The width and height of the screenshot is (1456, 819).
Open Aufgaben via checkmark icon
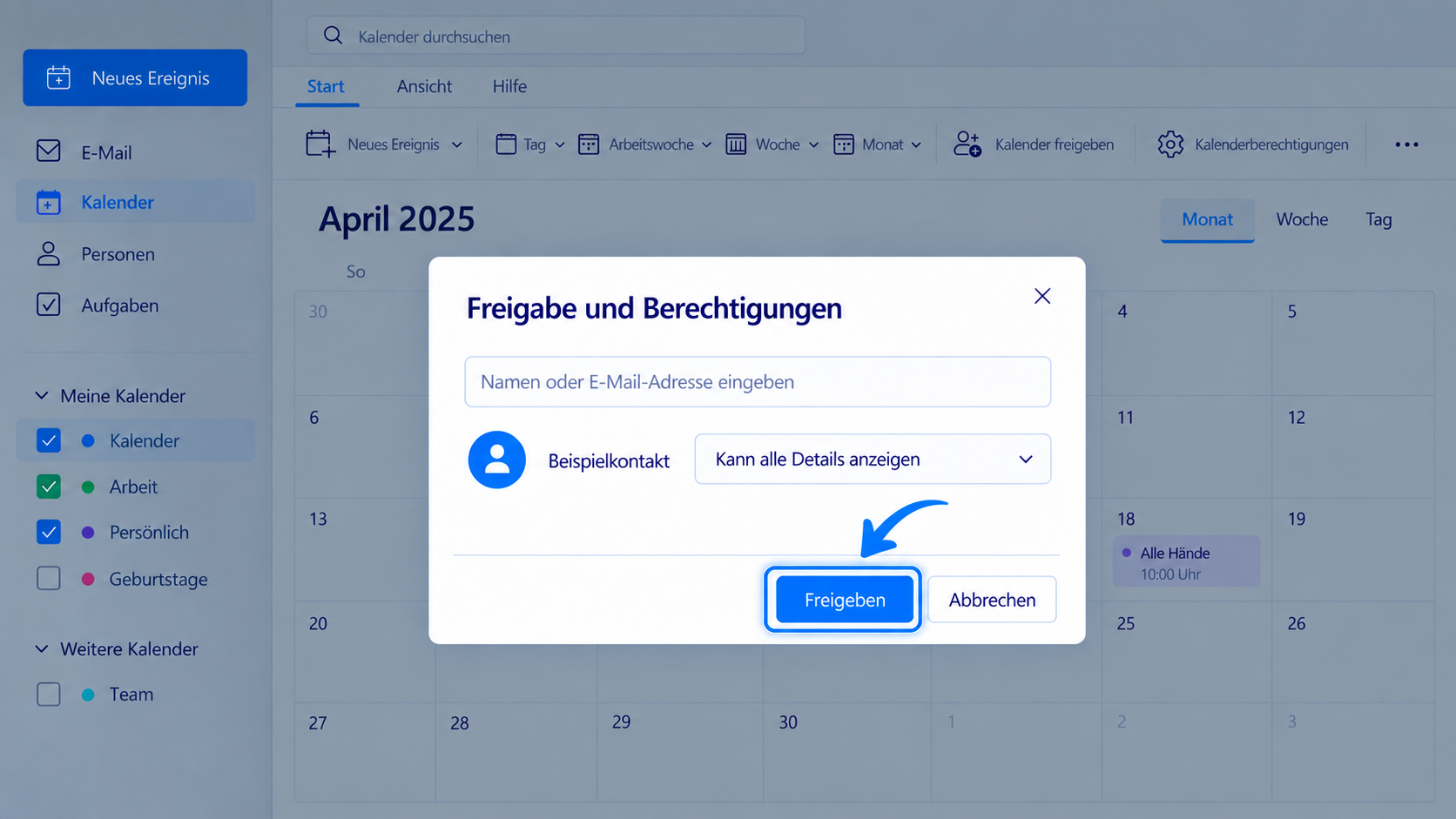(49, 305)
